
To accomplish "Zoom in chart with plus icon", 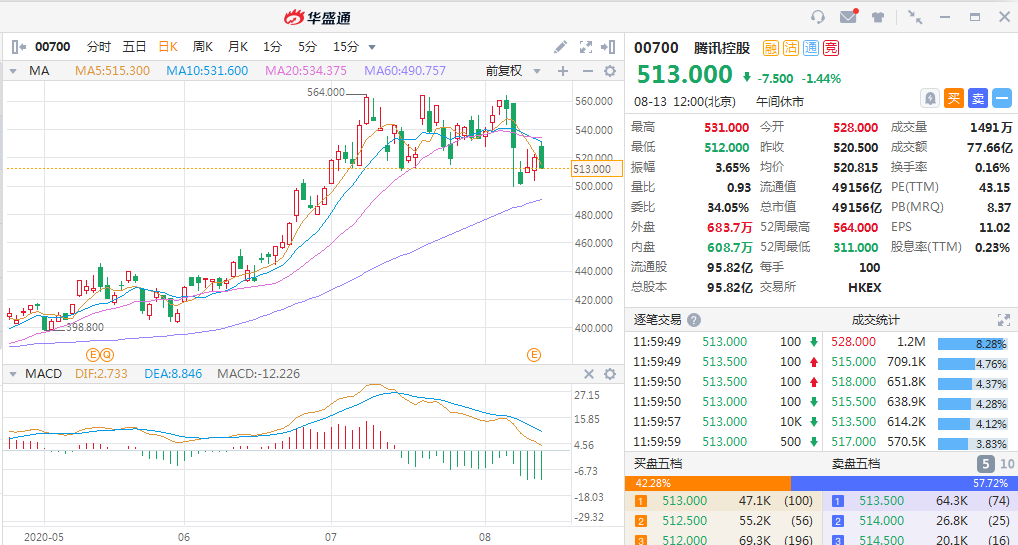I will point(563,71).
